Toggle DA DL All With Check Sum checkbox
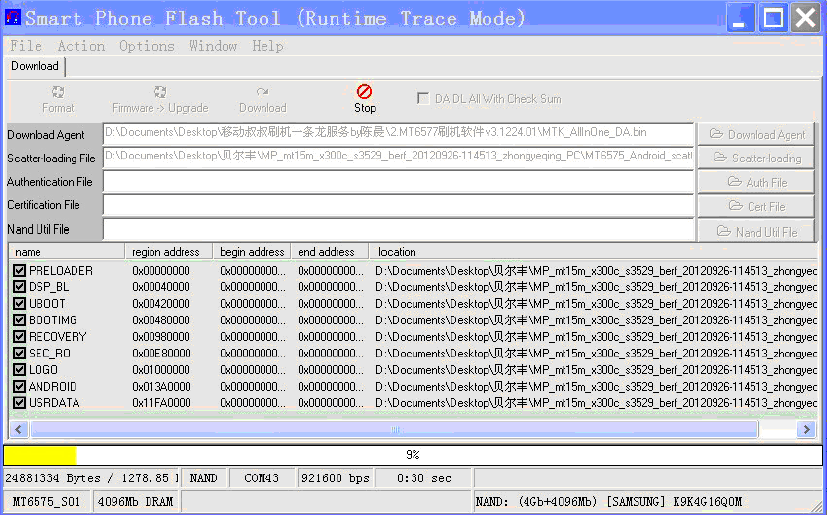This screenshot has height=515, width=827. pos(422,98)
